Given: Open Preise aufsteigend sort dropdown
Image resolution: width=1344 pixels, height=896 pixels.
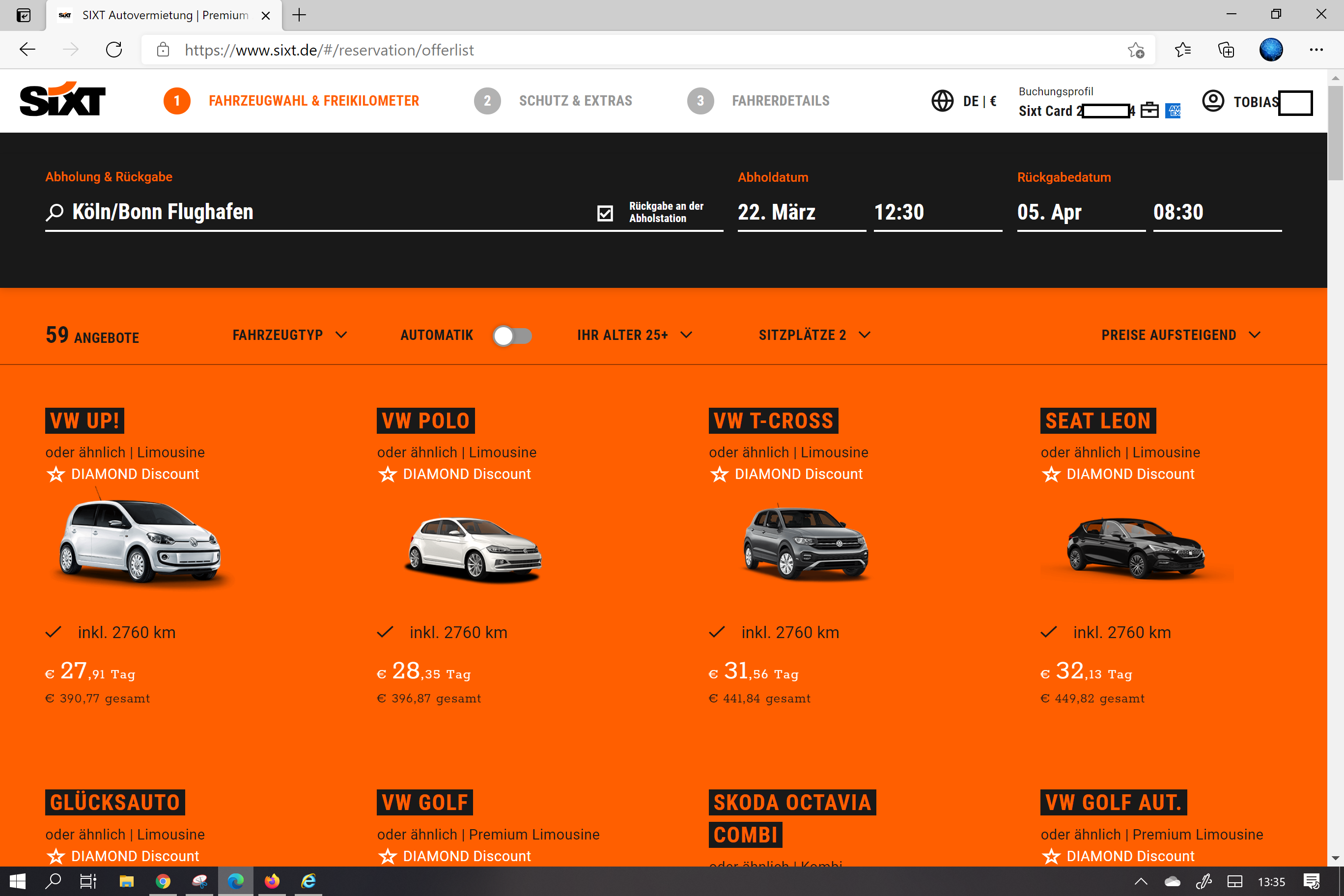Looking at the screenshot, I should (x=1181, y=335).
